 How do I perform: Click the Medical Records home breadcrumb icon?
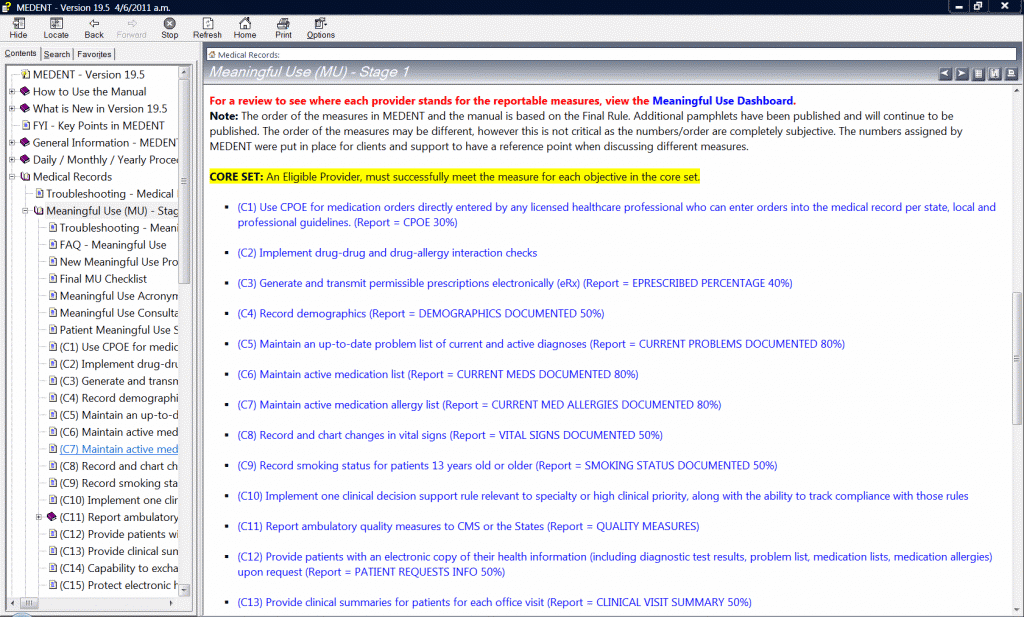pos(212,55)
